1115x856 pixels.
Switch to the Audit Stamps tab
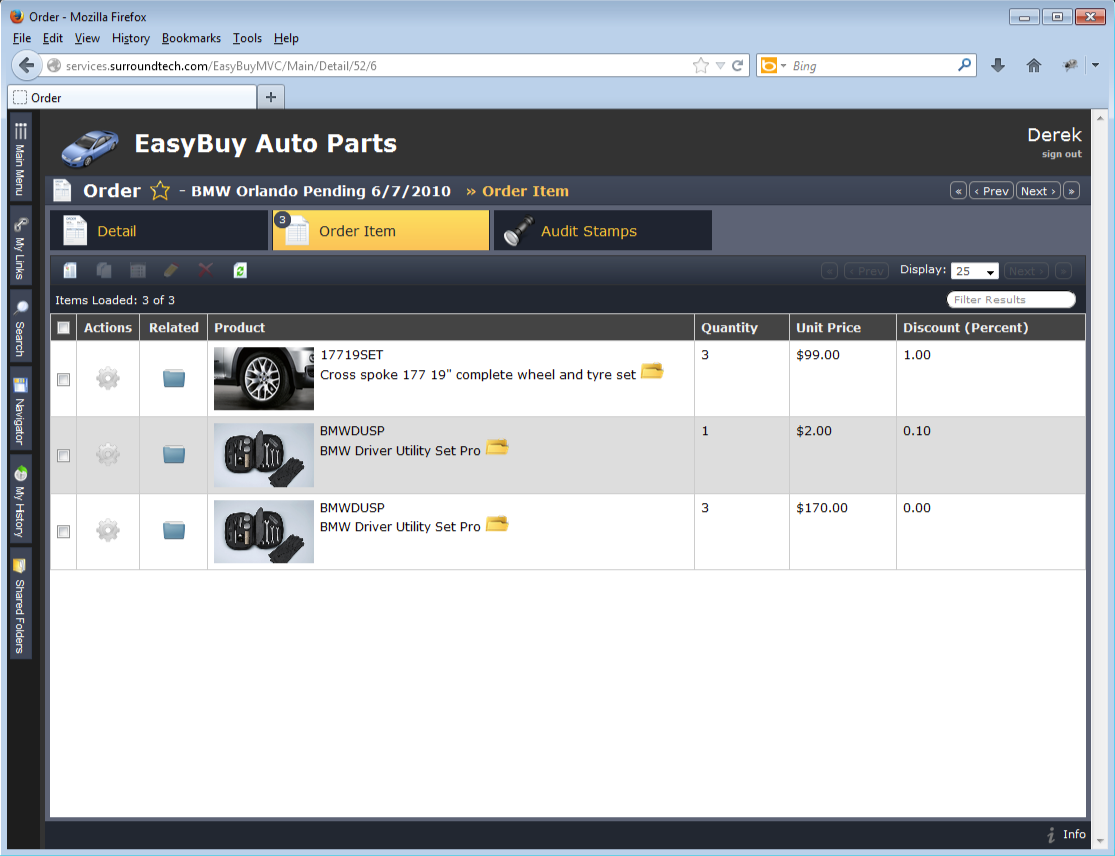(603, 230)
